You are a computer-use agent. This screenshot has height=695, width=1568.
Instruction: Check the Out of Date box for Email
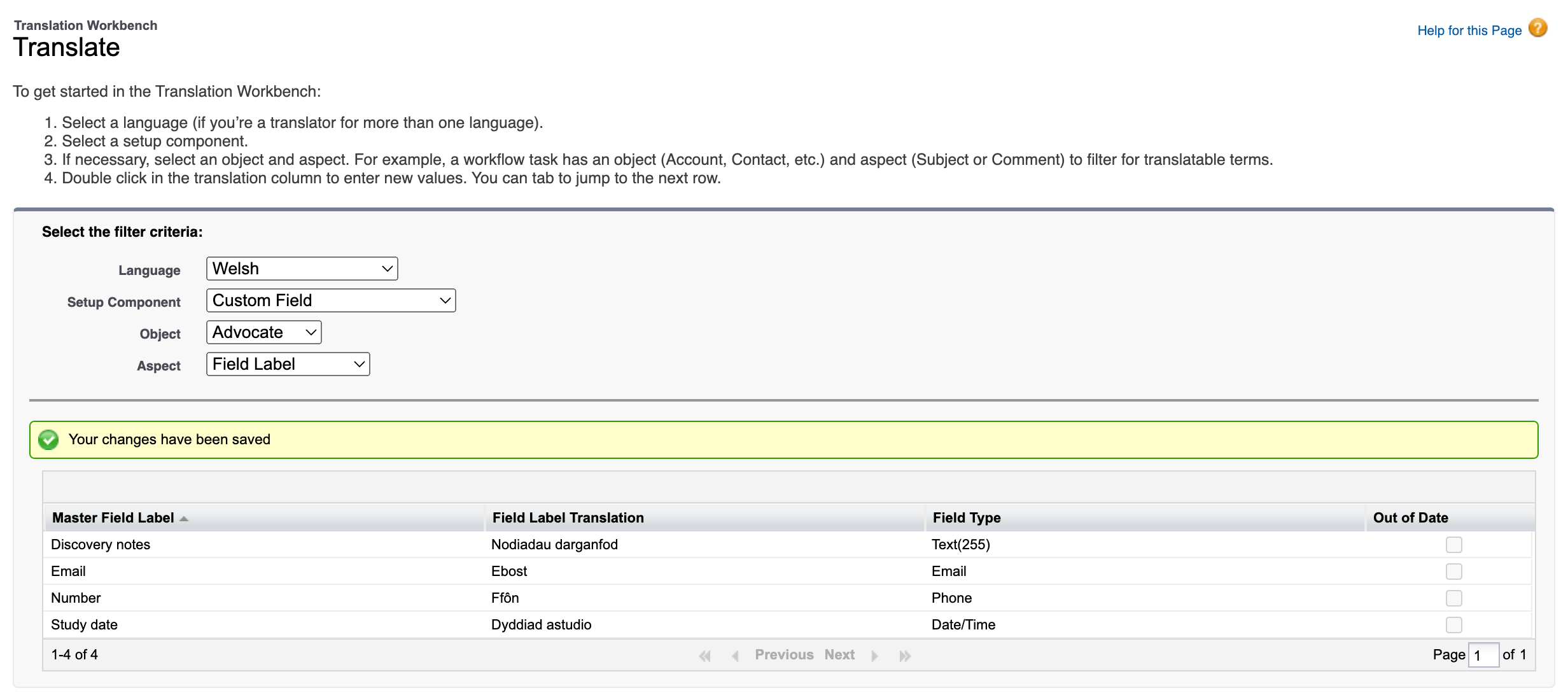point(1454,571)
